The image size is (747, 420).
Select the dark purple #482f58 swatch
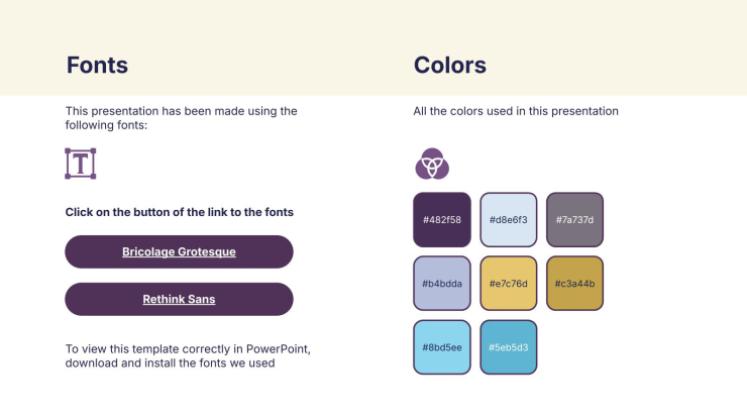pyautogui.click(x=442, y=220)
